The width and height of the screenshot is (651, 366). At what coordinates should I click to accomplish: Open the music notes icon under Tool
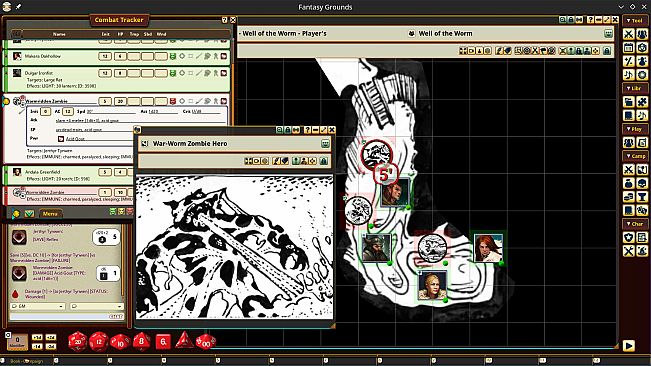point(629,75)
